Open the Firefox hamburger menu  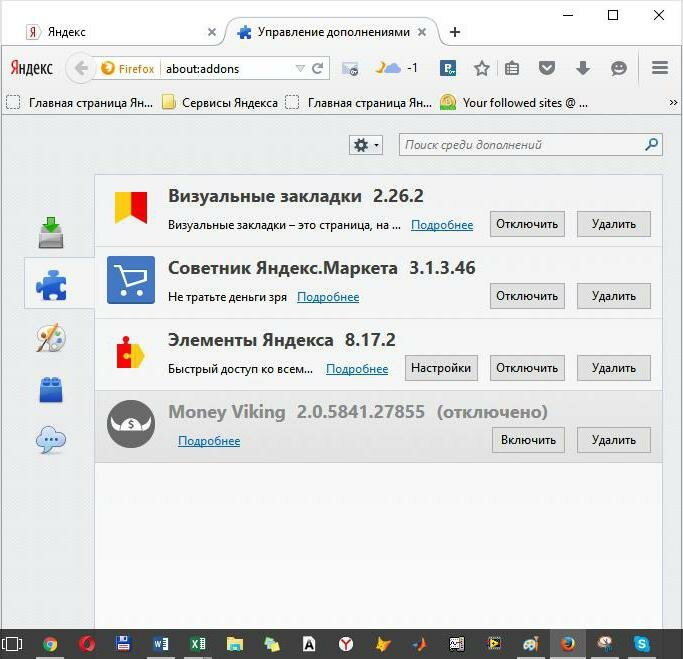(660, 68)
